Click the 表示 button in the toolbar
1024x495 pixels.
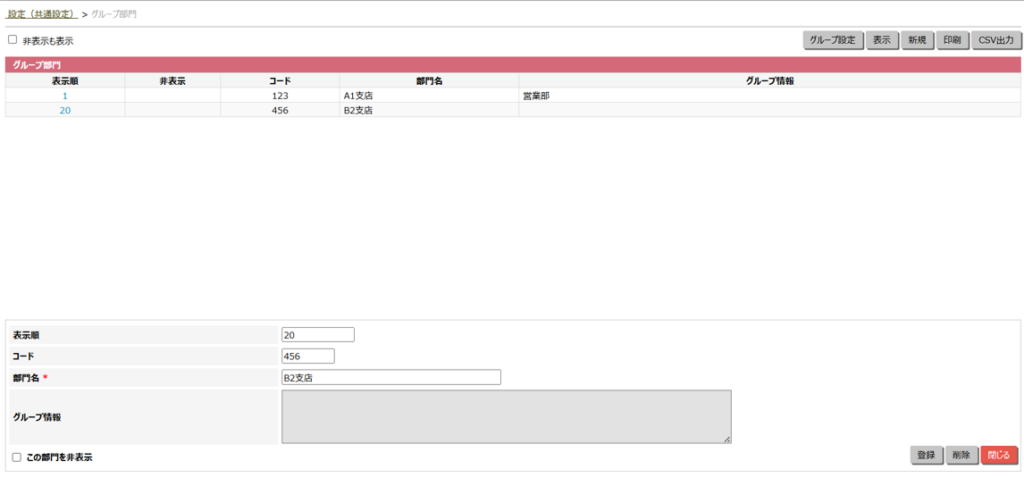tap(880, 40)
